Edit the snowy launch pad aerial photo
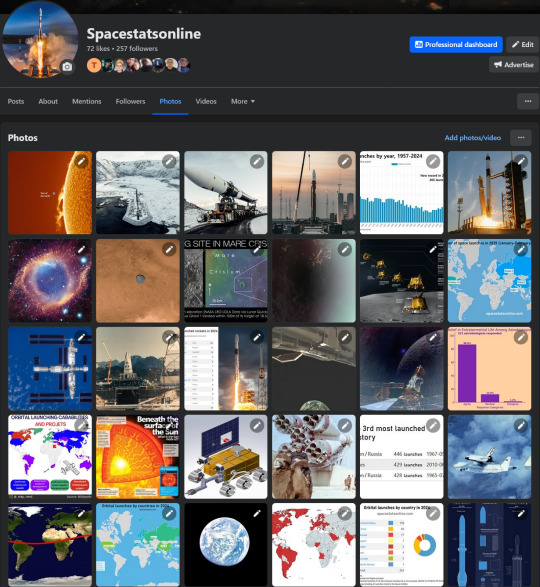The image size is (540, 587). [169, 161]
